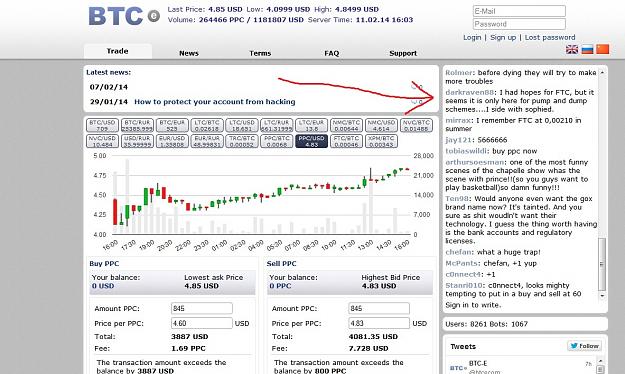Select the LTC/RUR pair button
This screenshot has width=625, height=374.
(277, 125)
